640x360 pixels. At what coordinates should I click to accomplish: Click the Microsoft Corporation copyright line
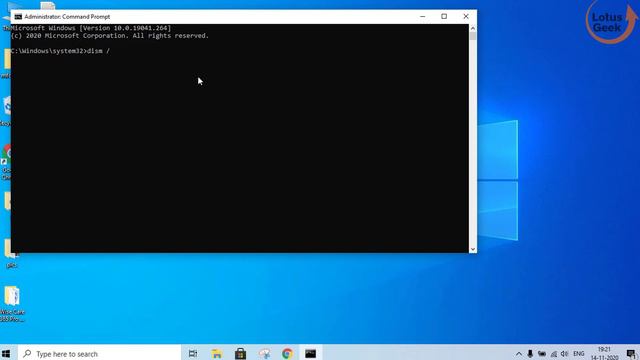pos(110,36)
